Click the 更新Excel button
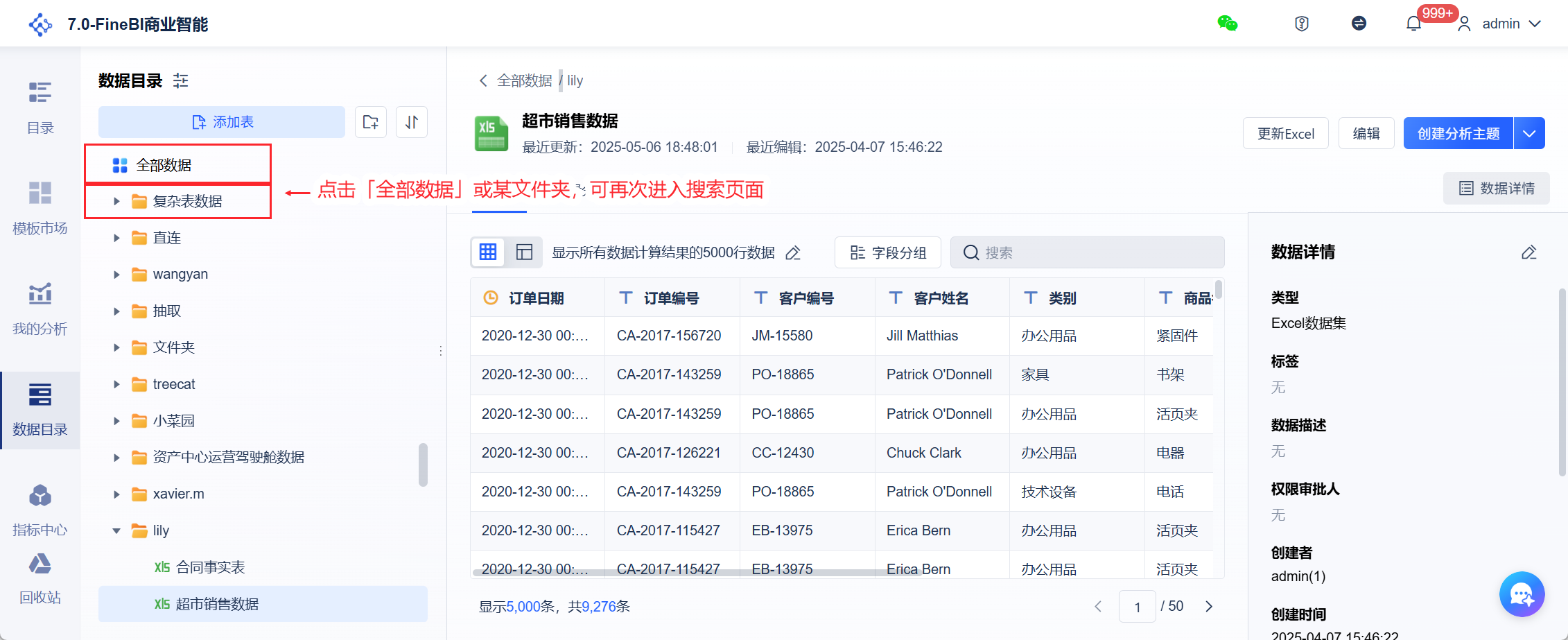Image resolution: width=1568 pixels, height=640 pixels. [1286, 133]
